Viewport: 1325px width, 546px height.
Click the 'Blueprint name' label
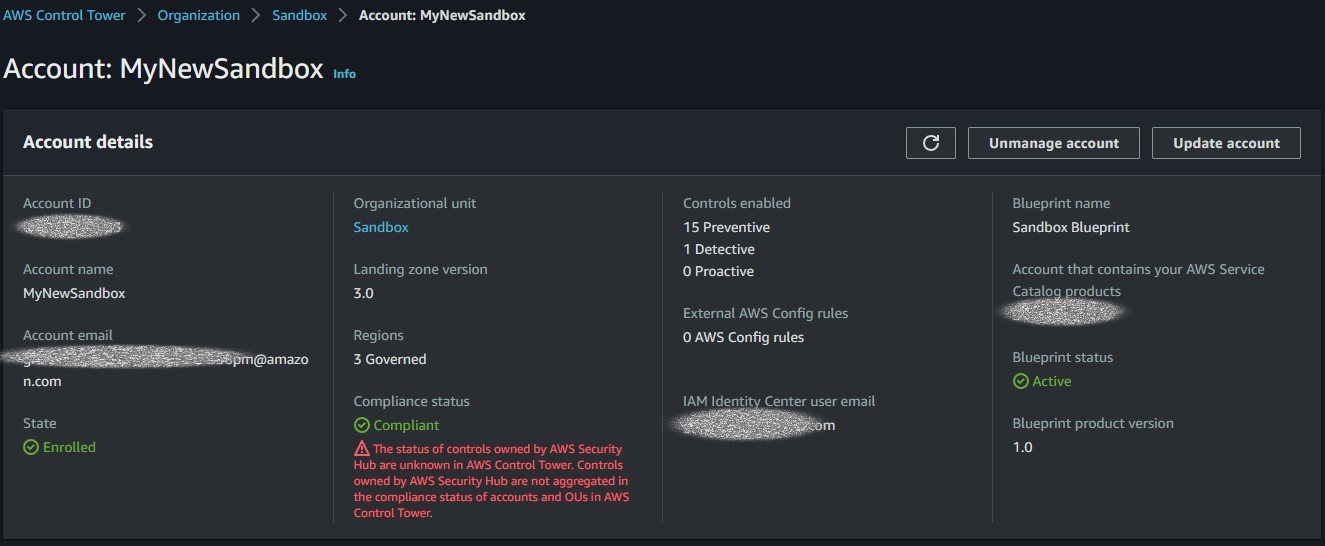tap(1061, 203)
